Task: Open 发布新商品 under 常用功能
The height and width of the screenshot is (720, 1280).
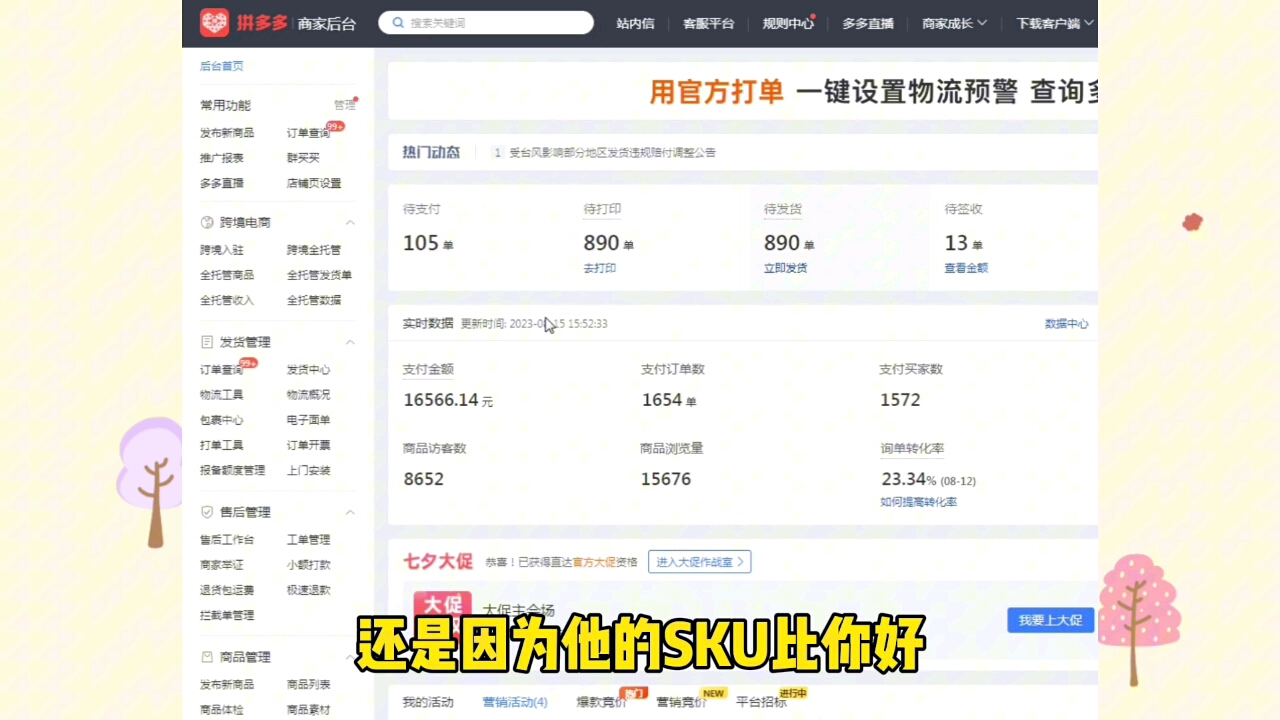Action: [227, 133]
